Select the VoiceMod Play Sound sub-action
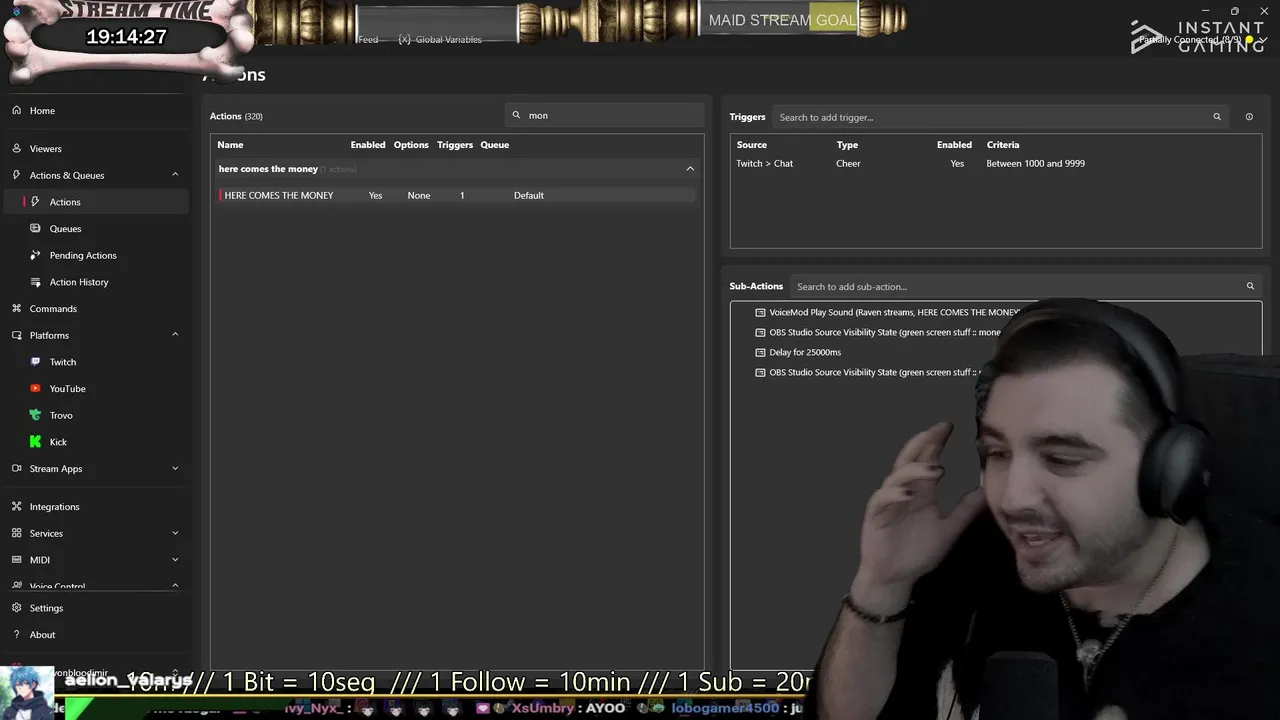Viewport: 1280px width, 720px height. (893, 312)
